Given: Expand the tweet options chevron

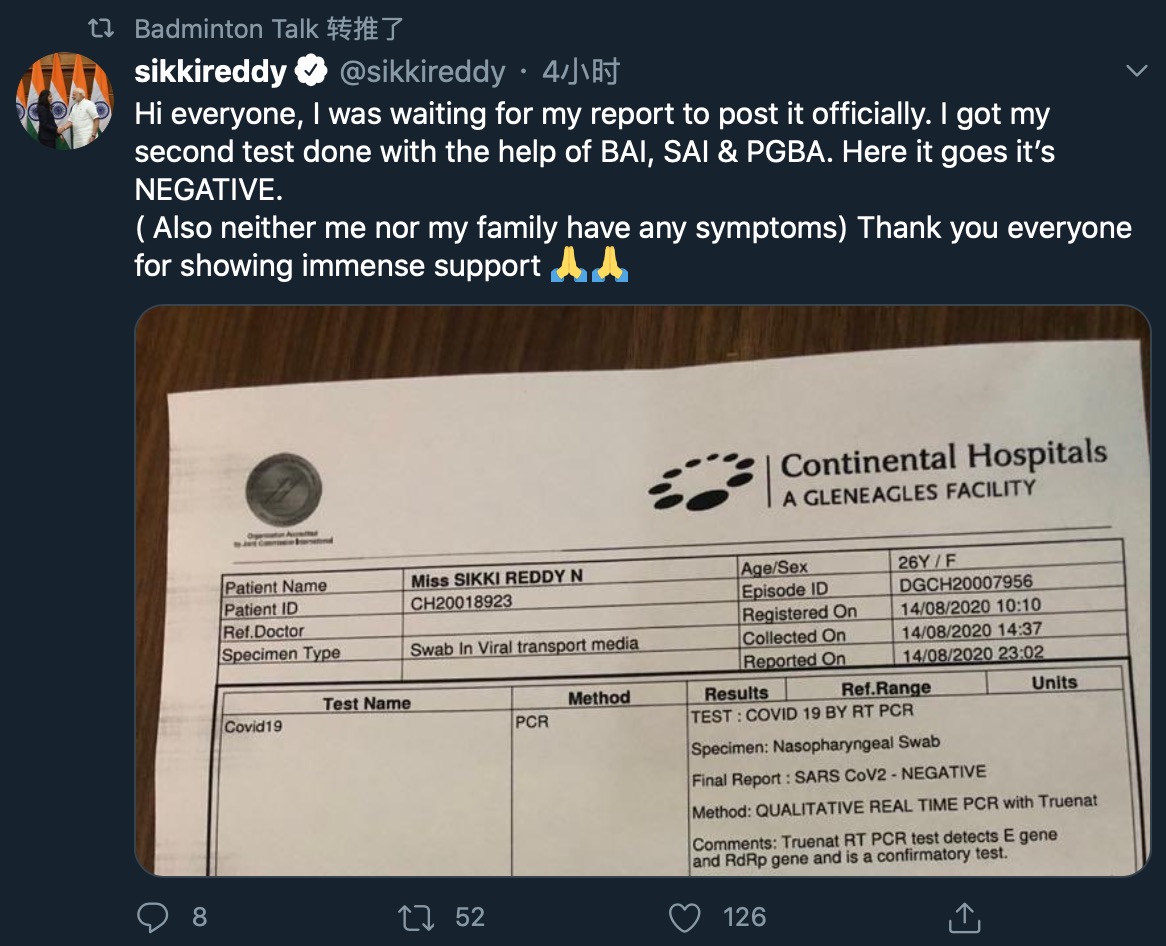Looking at the screenshot, I should [x=1137, y=71].
